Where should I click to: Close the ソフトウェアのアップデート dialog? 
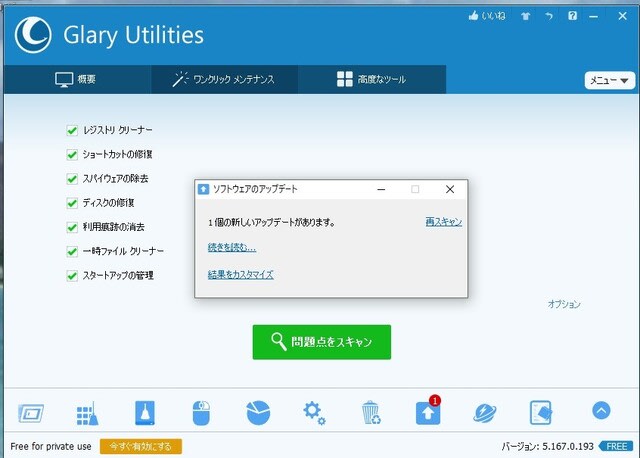point(450,189)
